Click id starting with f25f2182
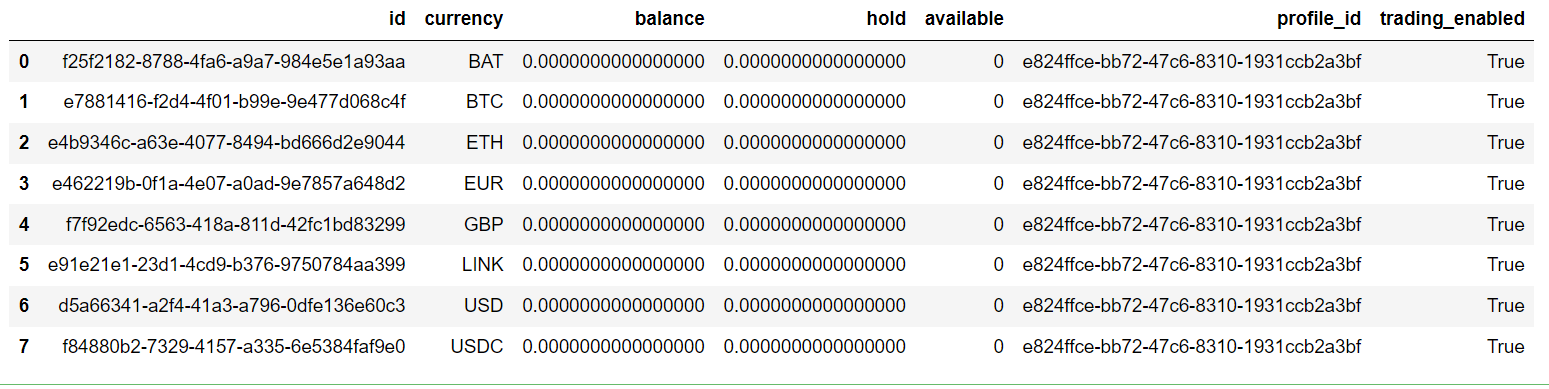The width and height of the screenshot is (1549, 389). (x=234, y=62)
